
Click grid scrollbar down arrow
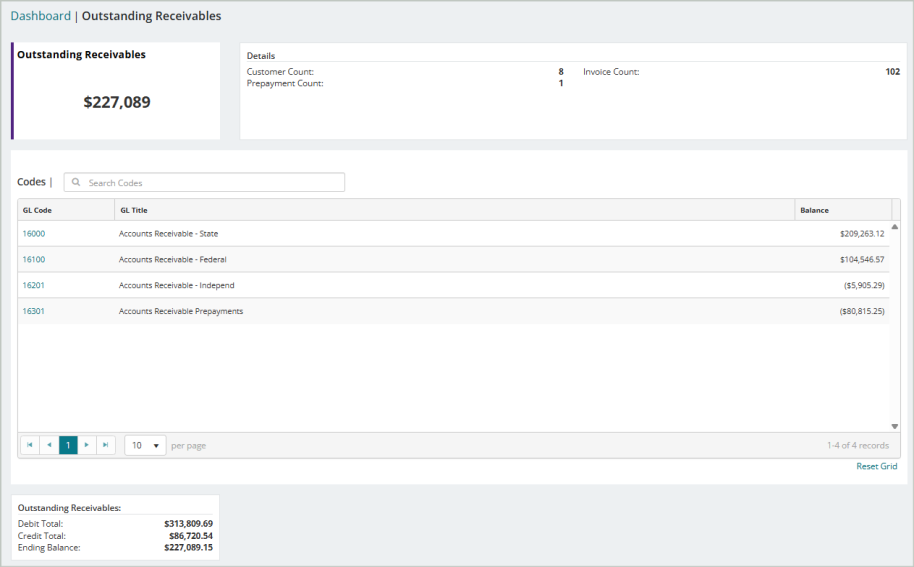(x=895, y=427)
